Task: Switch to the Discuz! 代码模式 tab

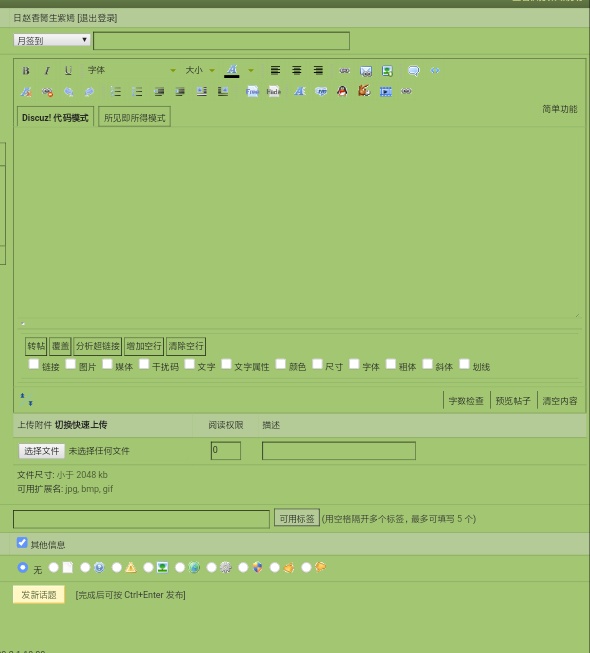Action: pyautogui.click(x=55, y=118)
